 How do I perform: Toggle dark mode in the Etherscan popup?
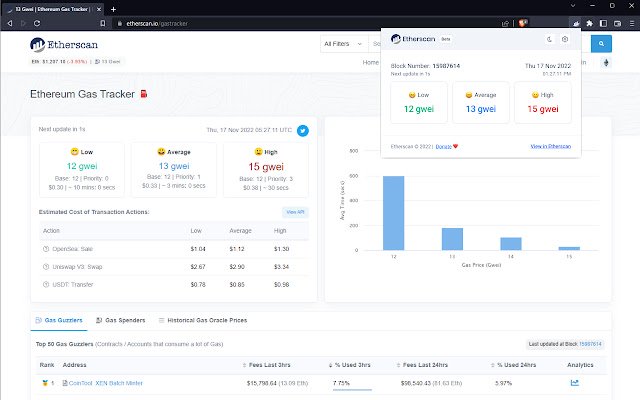(550, 40)
